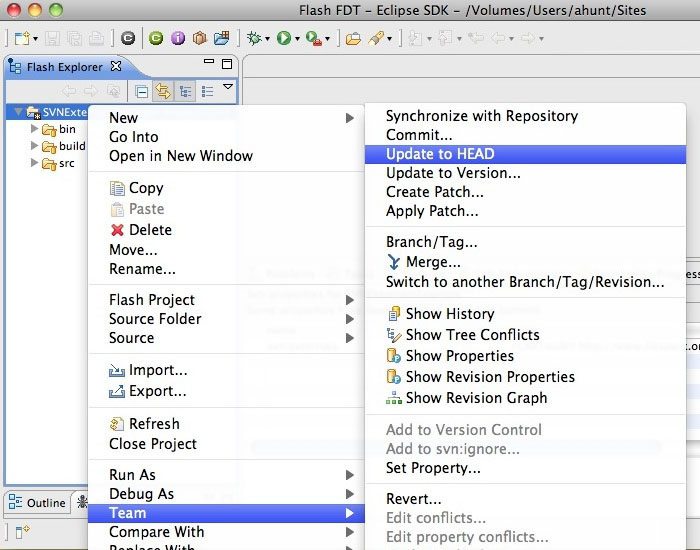Choose Show Revision Graph
The width and height of the screenshot is (700, 550).
[525, 398]
